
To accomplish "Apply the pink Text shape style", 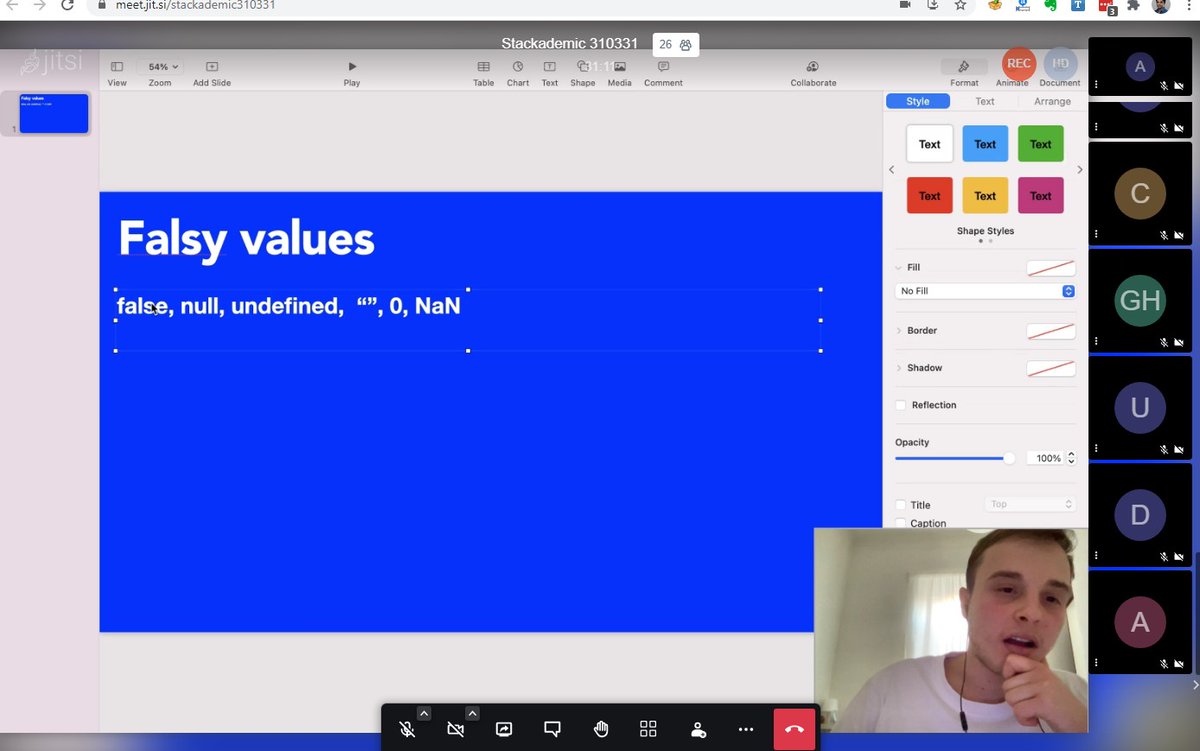I will [1041, 195].
